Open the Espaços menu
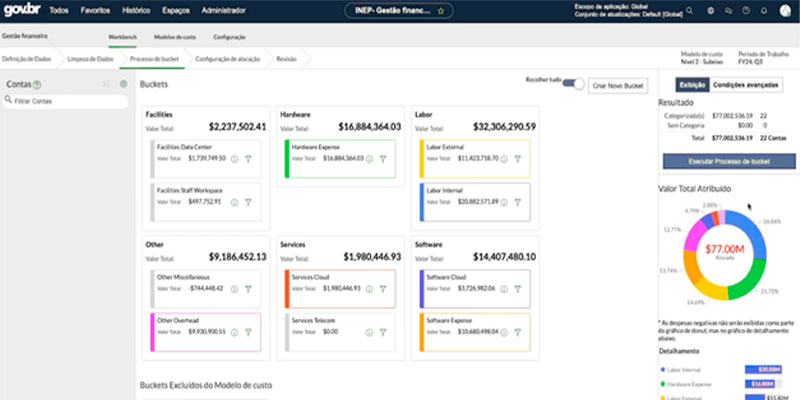Viewport: 800px width, 400px height. click(x=176, y=11)
